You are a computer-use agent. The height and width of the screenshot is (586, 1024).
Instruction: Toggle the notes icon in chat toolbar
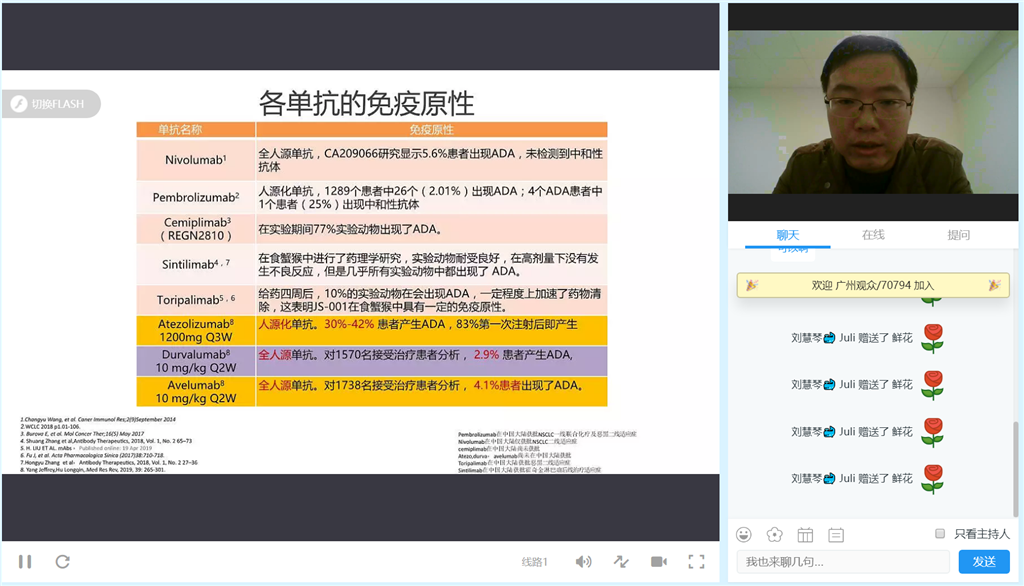coord(837,534)
